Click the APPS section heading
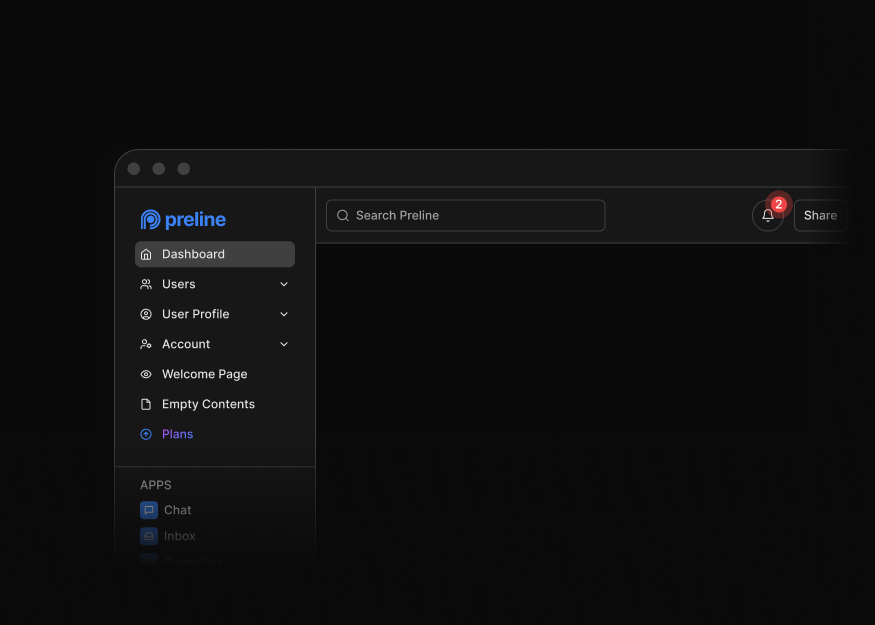The image size is (875, 625). pyautogui.click(x=156, y=485)
